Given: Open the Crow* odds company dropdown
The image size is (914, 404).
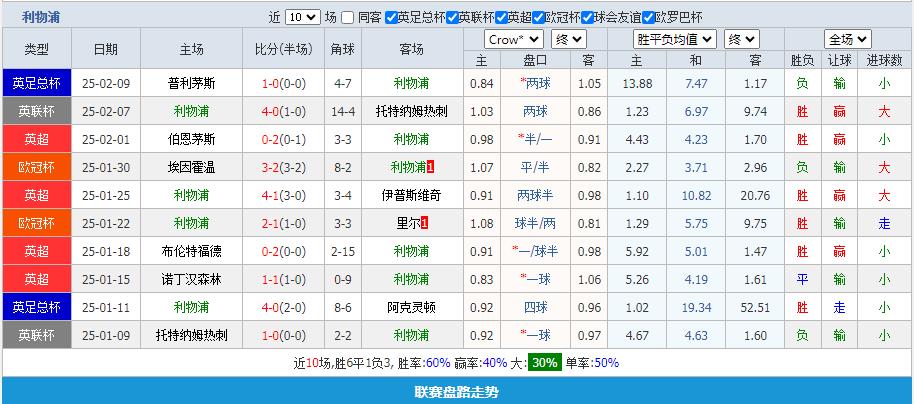Looking at the screenshot, I should pos(514,39).
